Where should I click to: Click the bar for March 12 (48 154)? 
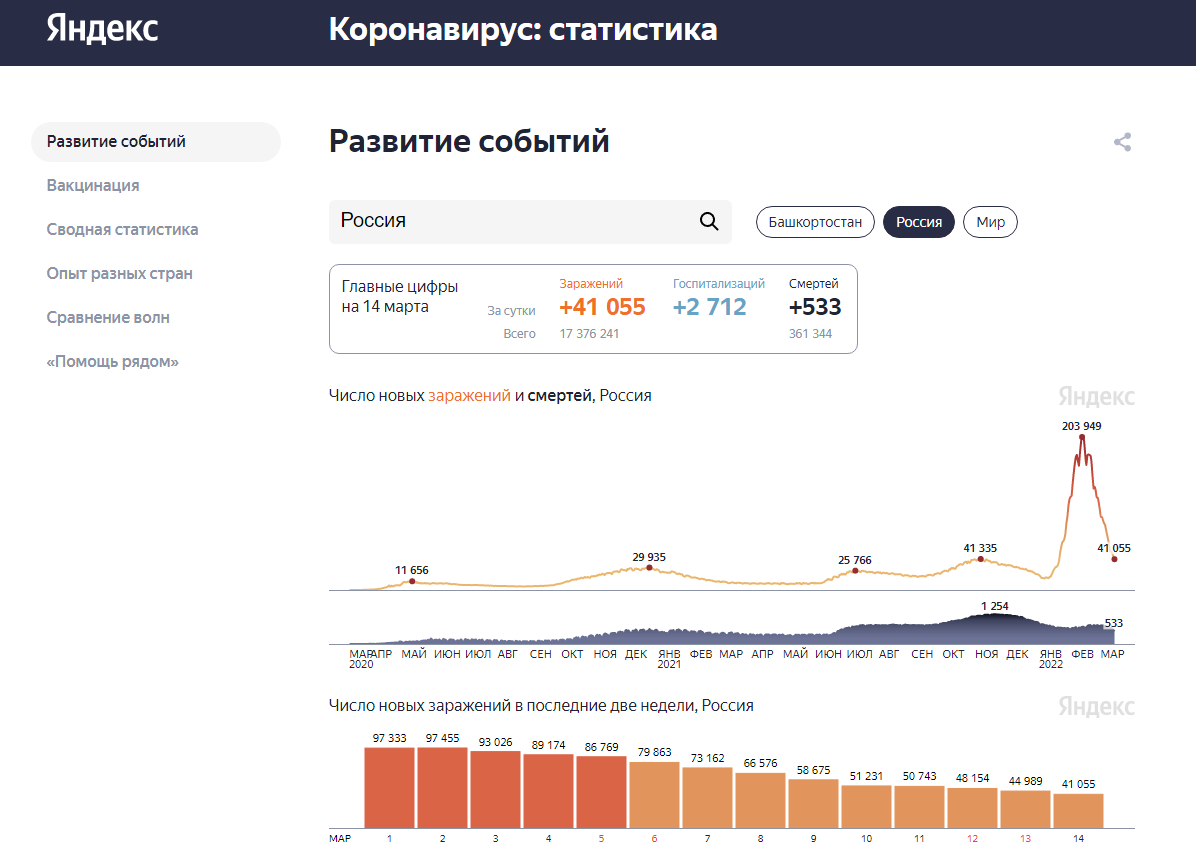(x=973, y=808)
